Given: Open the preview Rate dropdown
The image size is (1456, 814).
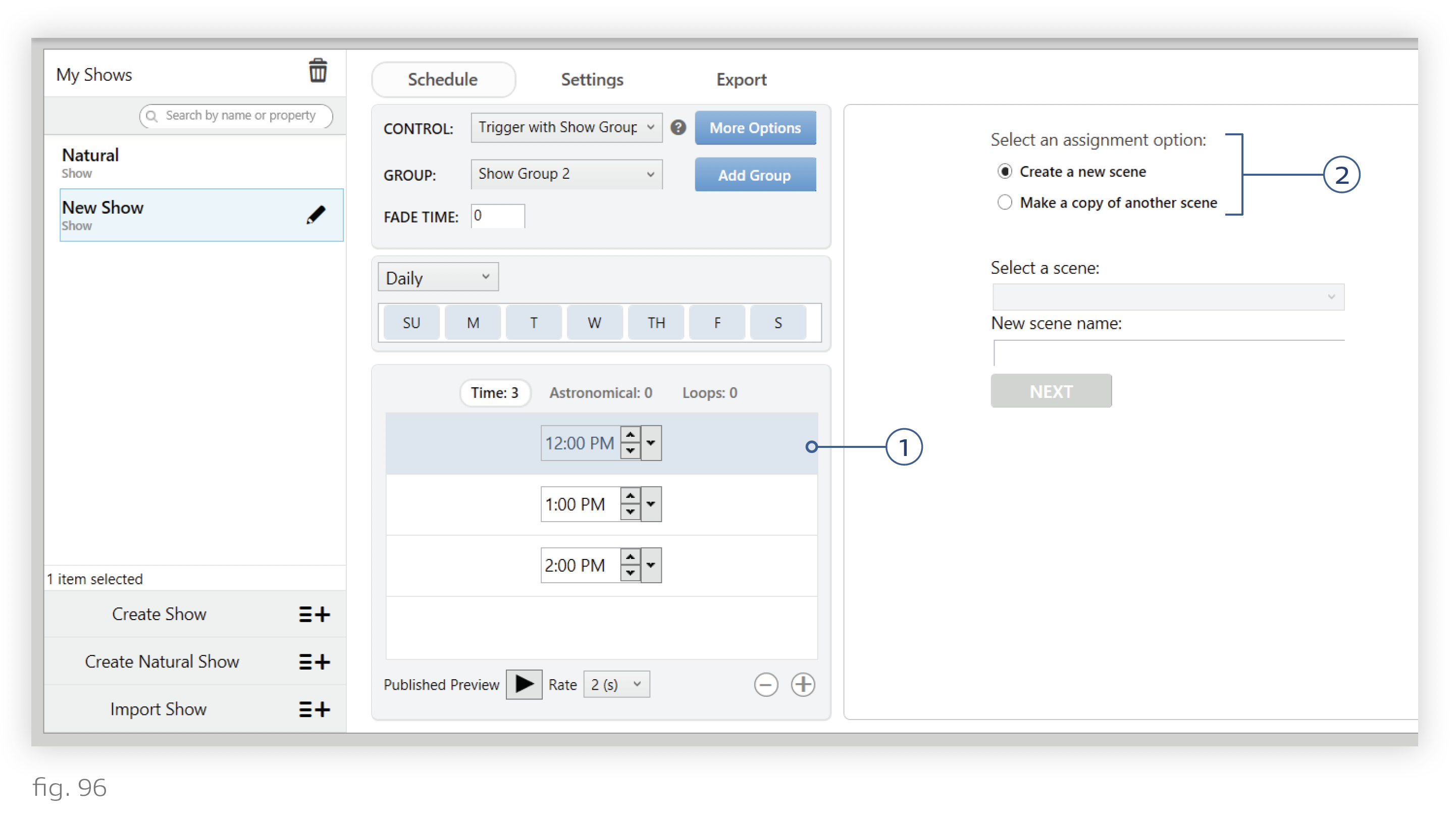Looking at the screenshot, I should pos(616,685).
